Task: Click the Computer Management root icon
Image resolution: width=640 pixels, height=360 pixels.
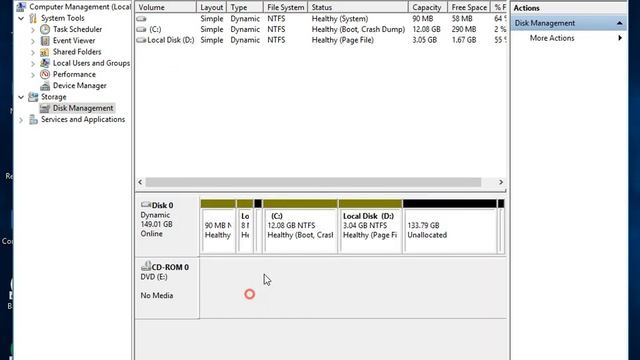Action: coord(21,7)
